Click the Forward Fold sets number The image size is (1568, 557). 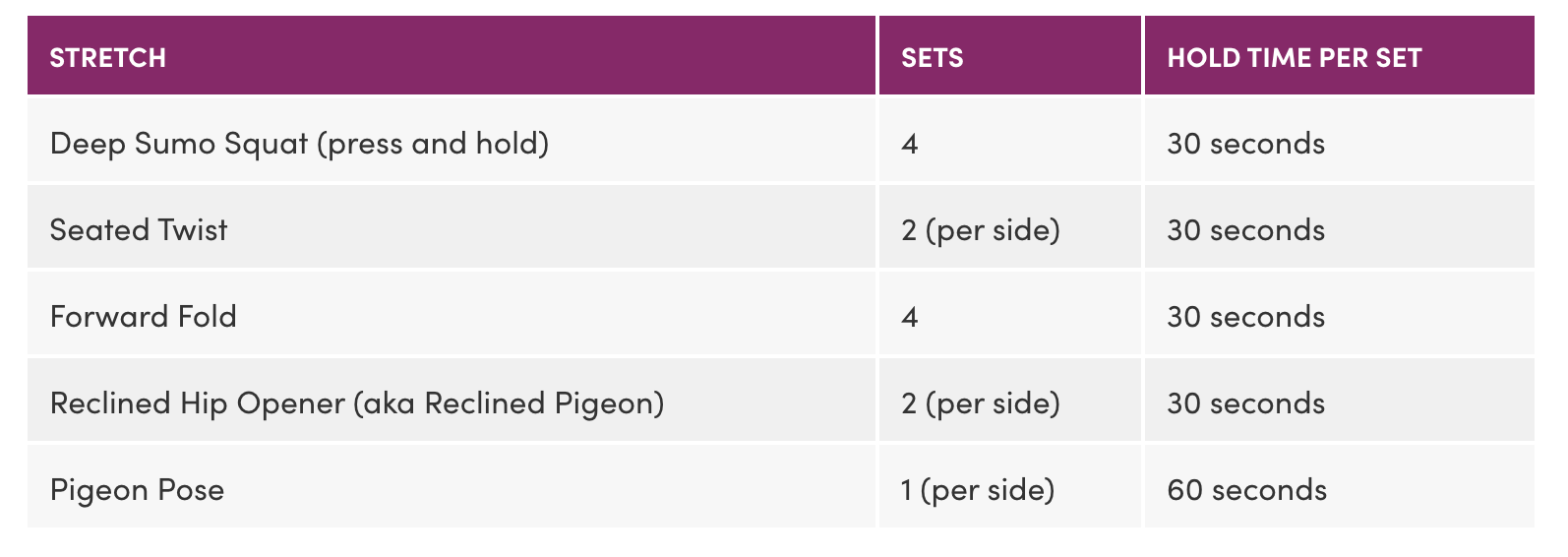(x=910, y=317)
